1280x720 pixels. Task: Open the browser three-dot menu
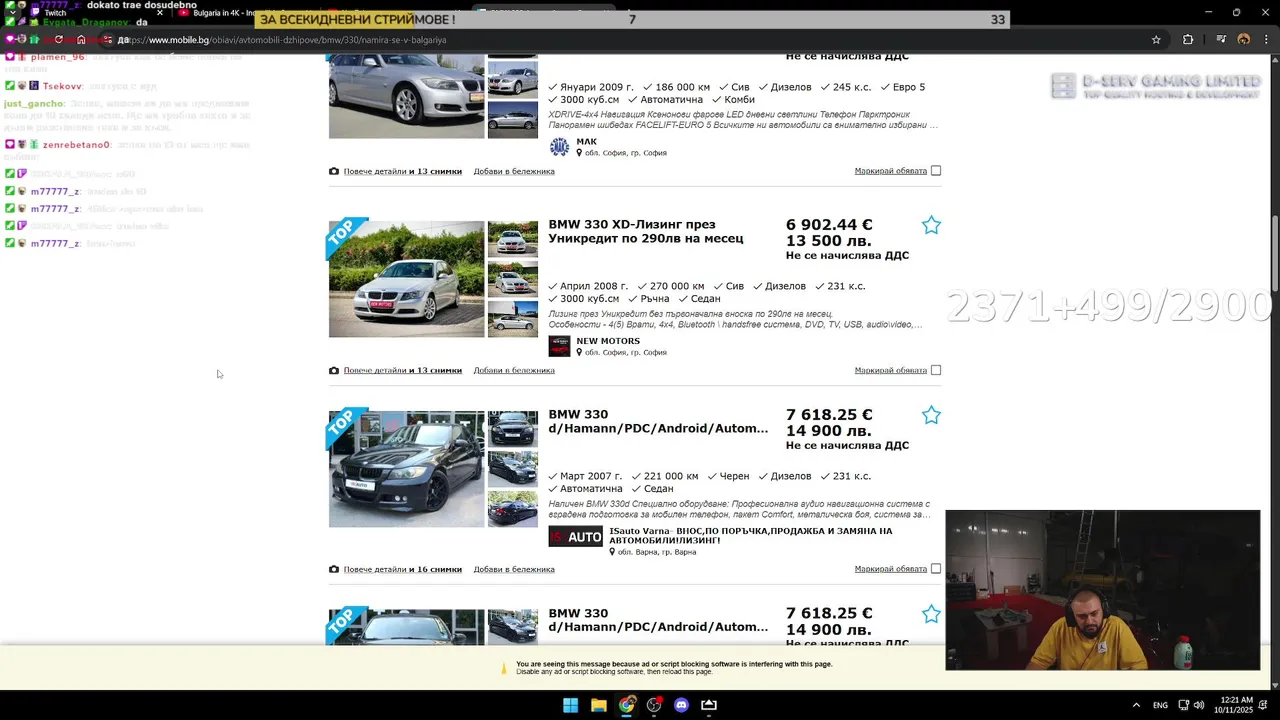[1265, 39]
